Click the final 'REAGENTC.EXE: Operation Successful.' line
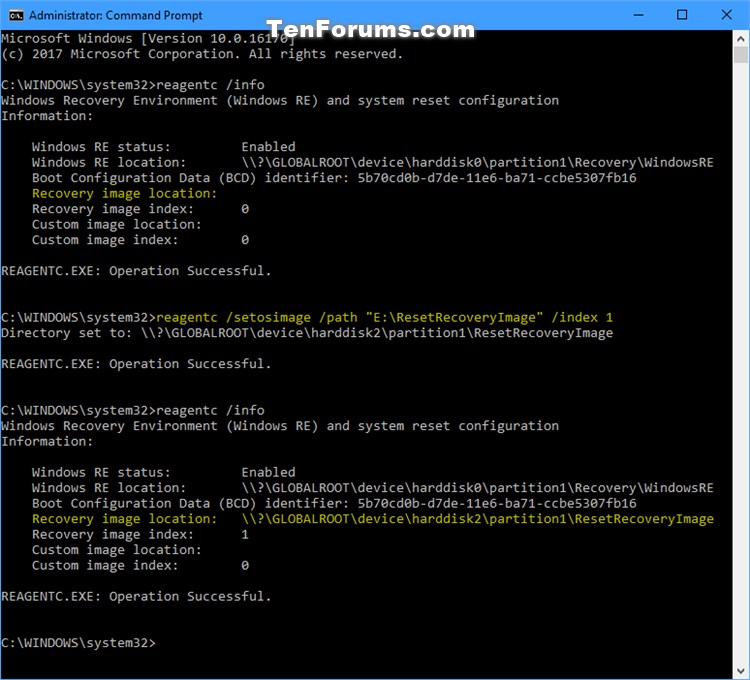This screenshot has width=750, height=680. 136,596
